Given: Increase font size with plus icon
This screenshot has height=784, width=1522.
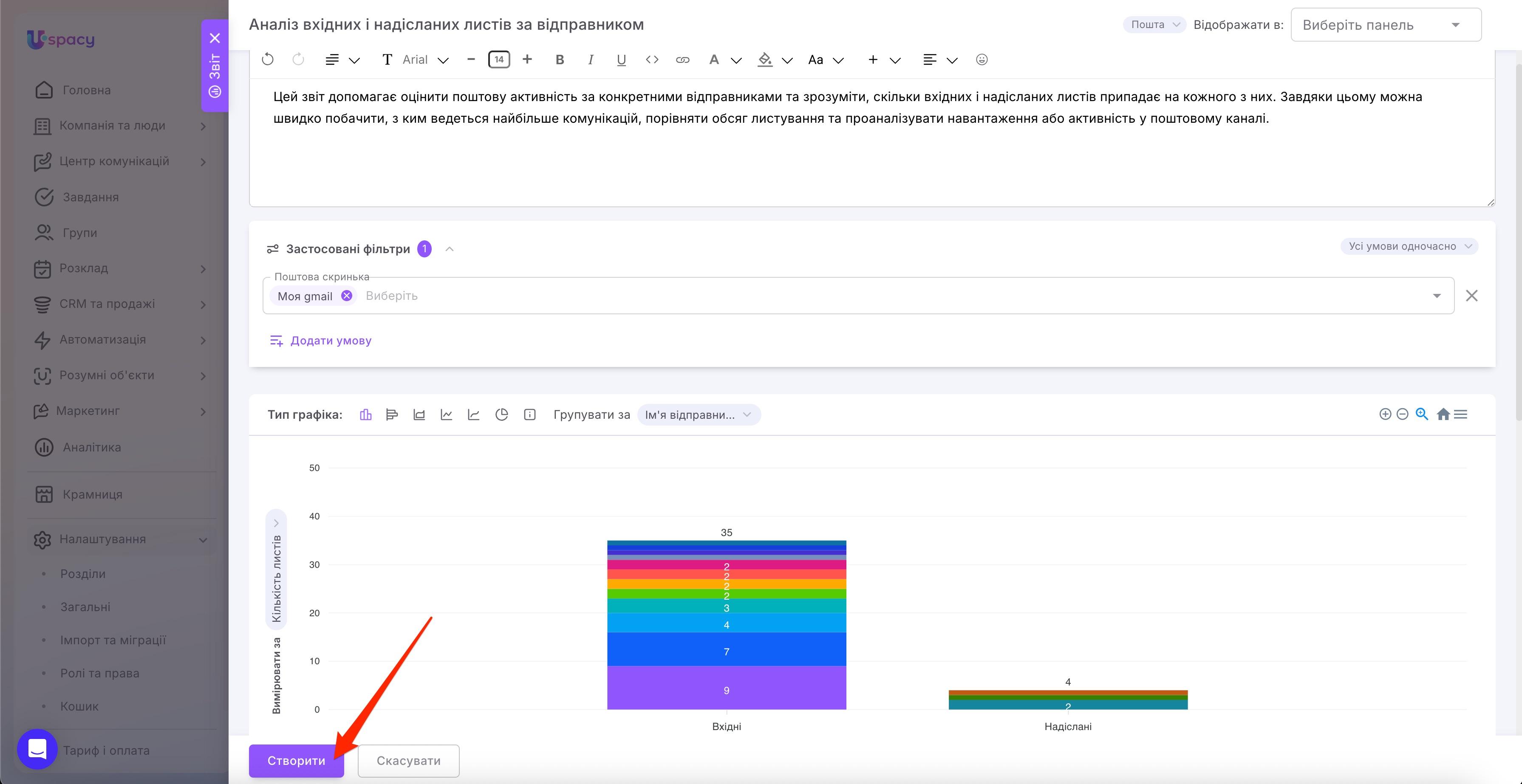Looking at the screenshot, I should tap(527, 59).
